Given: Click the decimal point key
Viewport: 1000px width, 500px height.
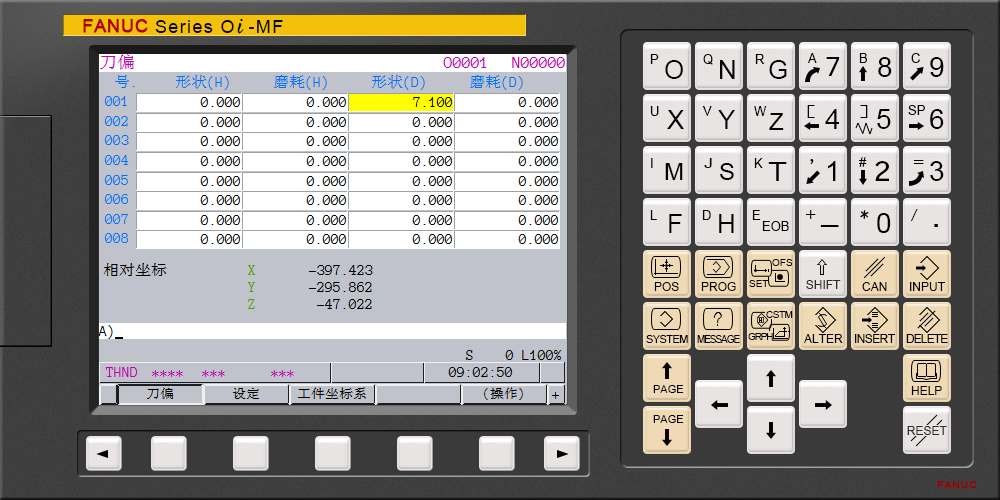Looking at the screenshot, I should tap(927, 222).
